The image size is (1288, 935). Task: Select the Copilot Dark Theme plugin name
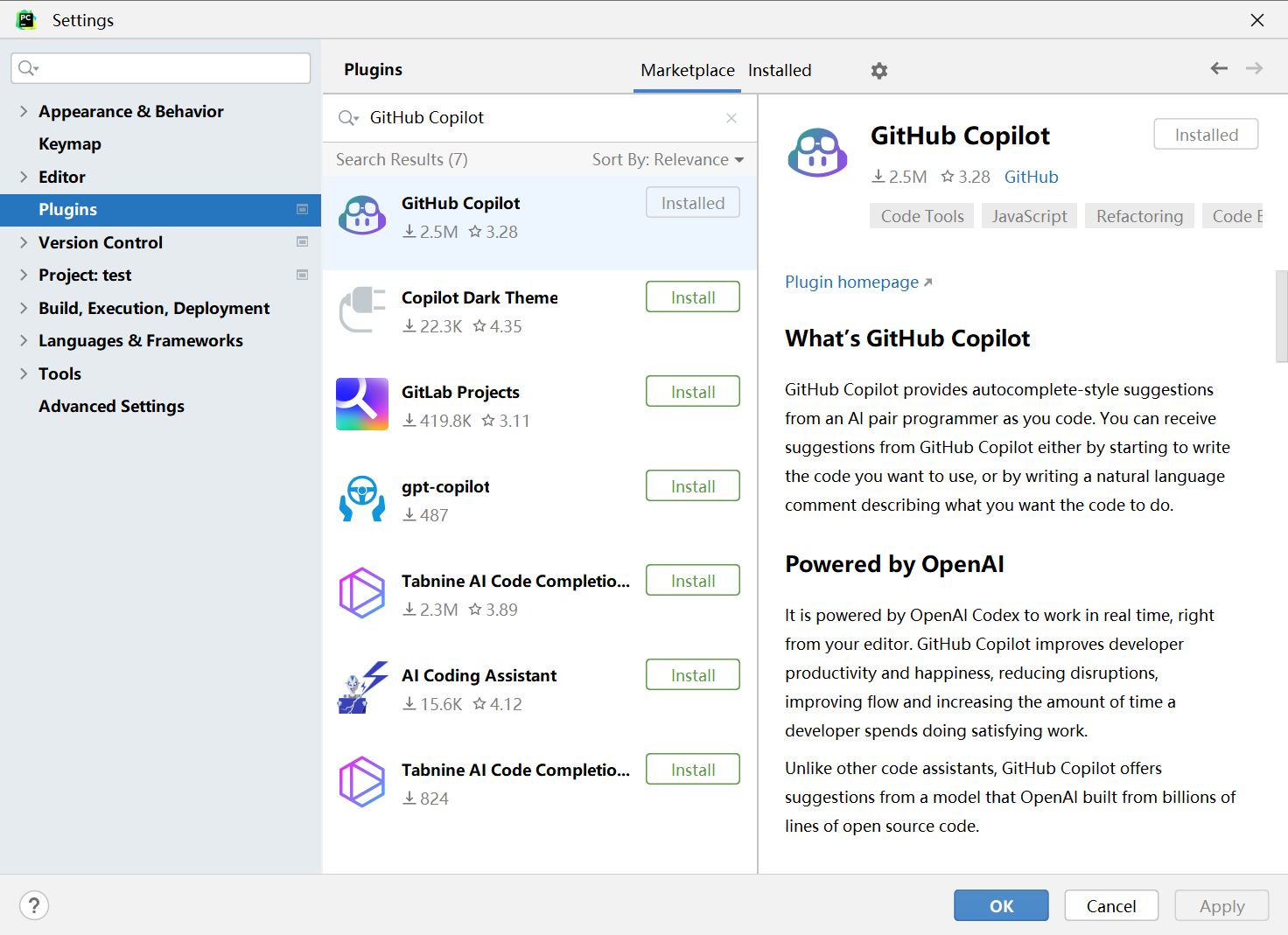pos(479,297)
